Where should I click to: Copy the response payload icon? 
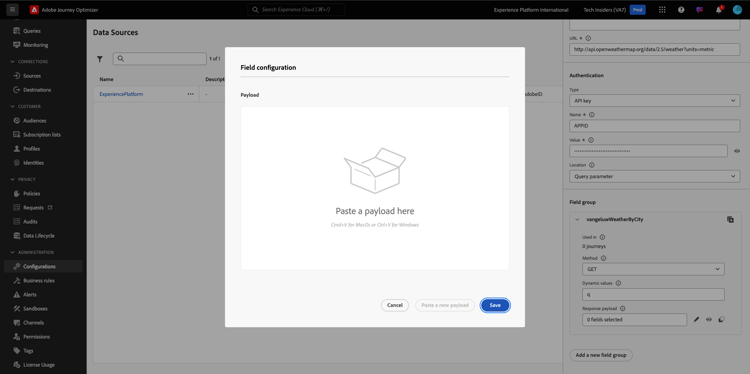point(722,319)
